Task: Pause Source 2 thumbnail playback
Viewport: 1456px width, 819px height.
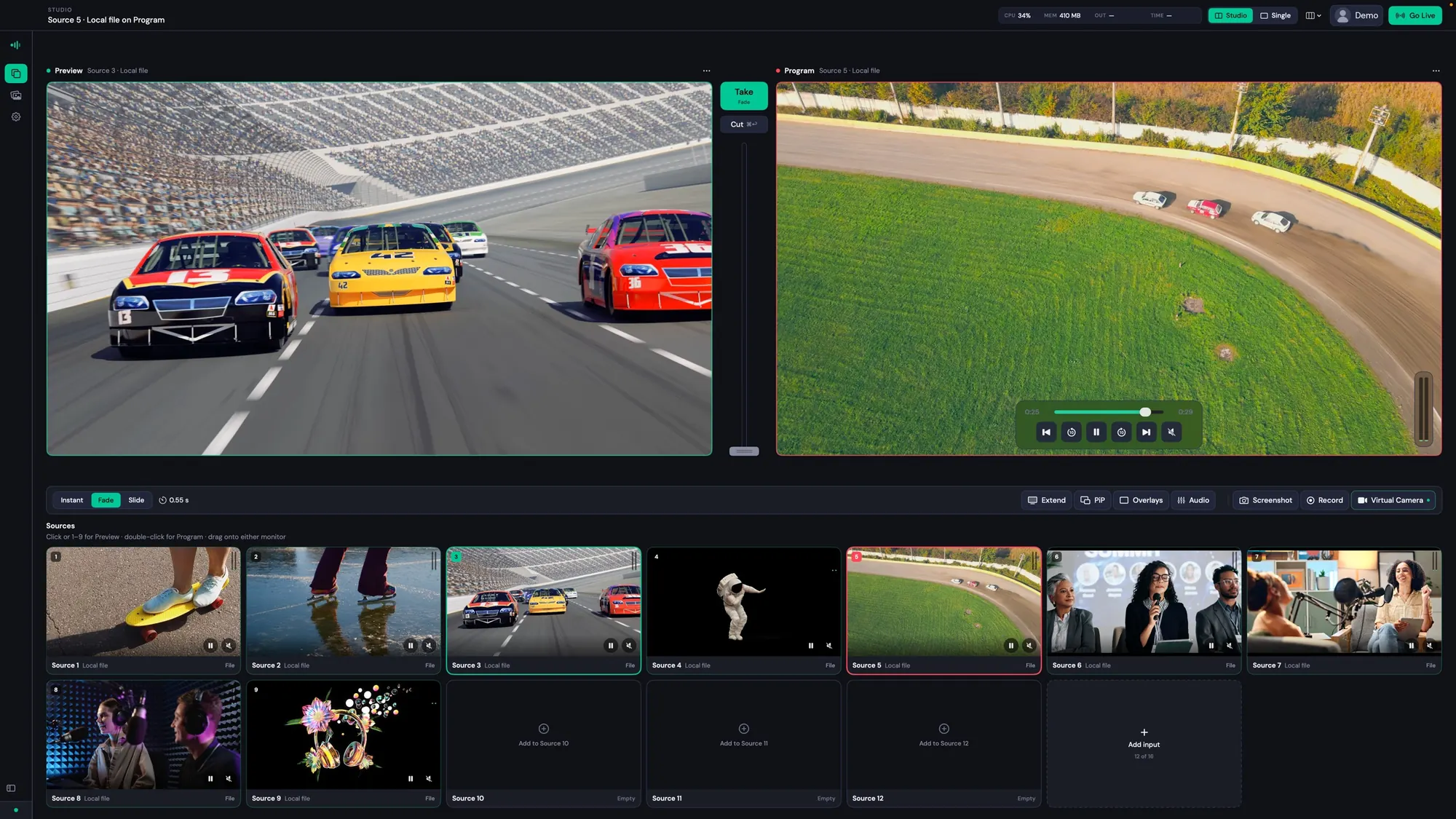Action: (411, 646)
